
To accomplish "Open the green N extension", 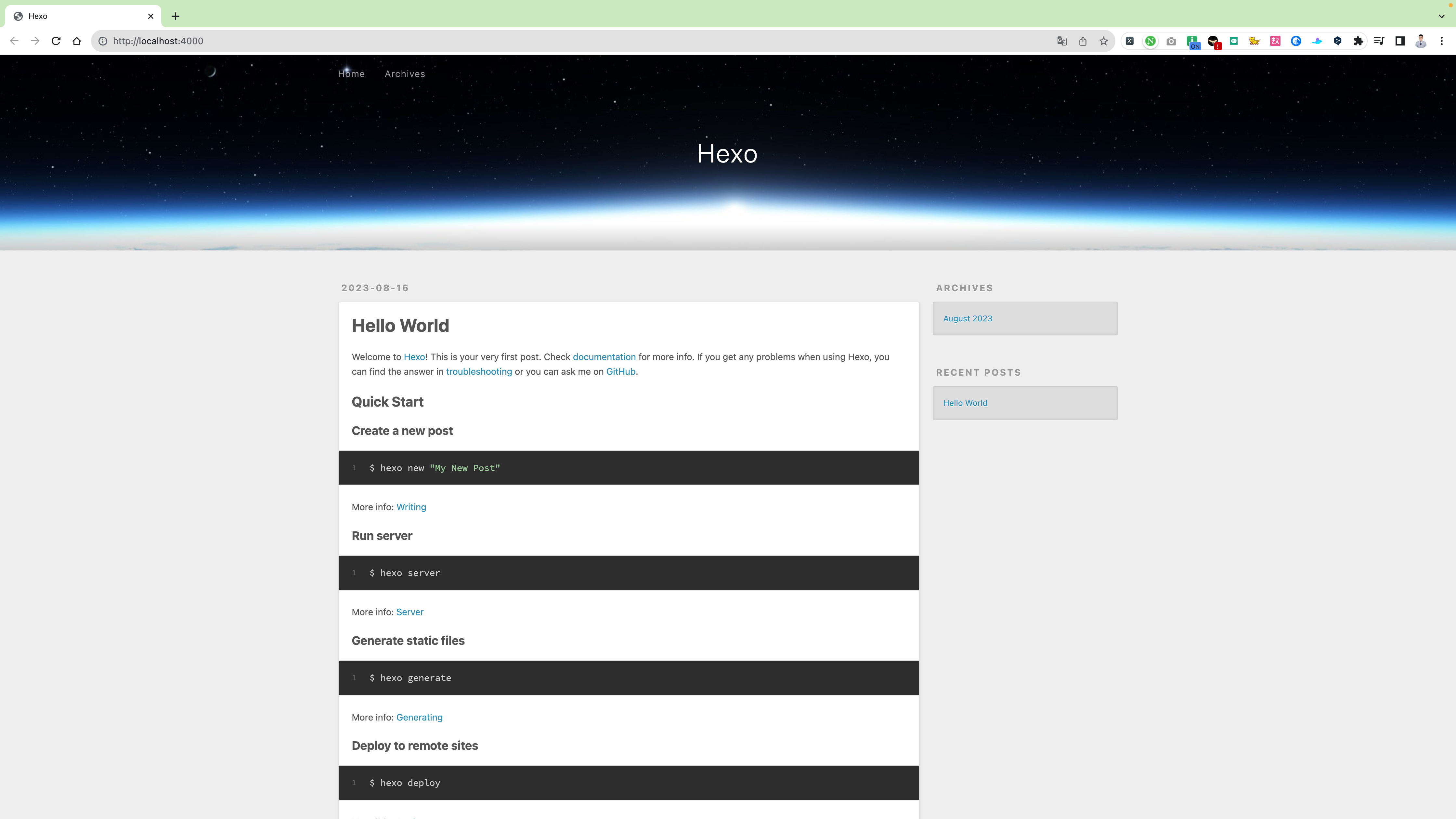I will click(1150, 41).
